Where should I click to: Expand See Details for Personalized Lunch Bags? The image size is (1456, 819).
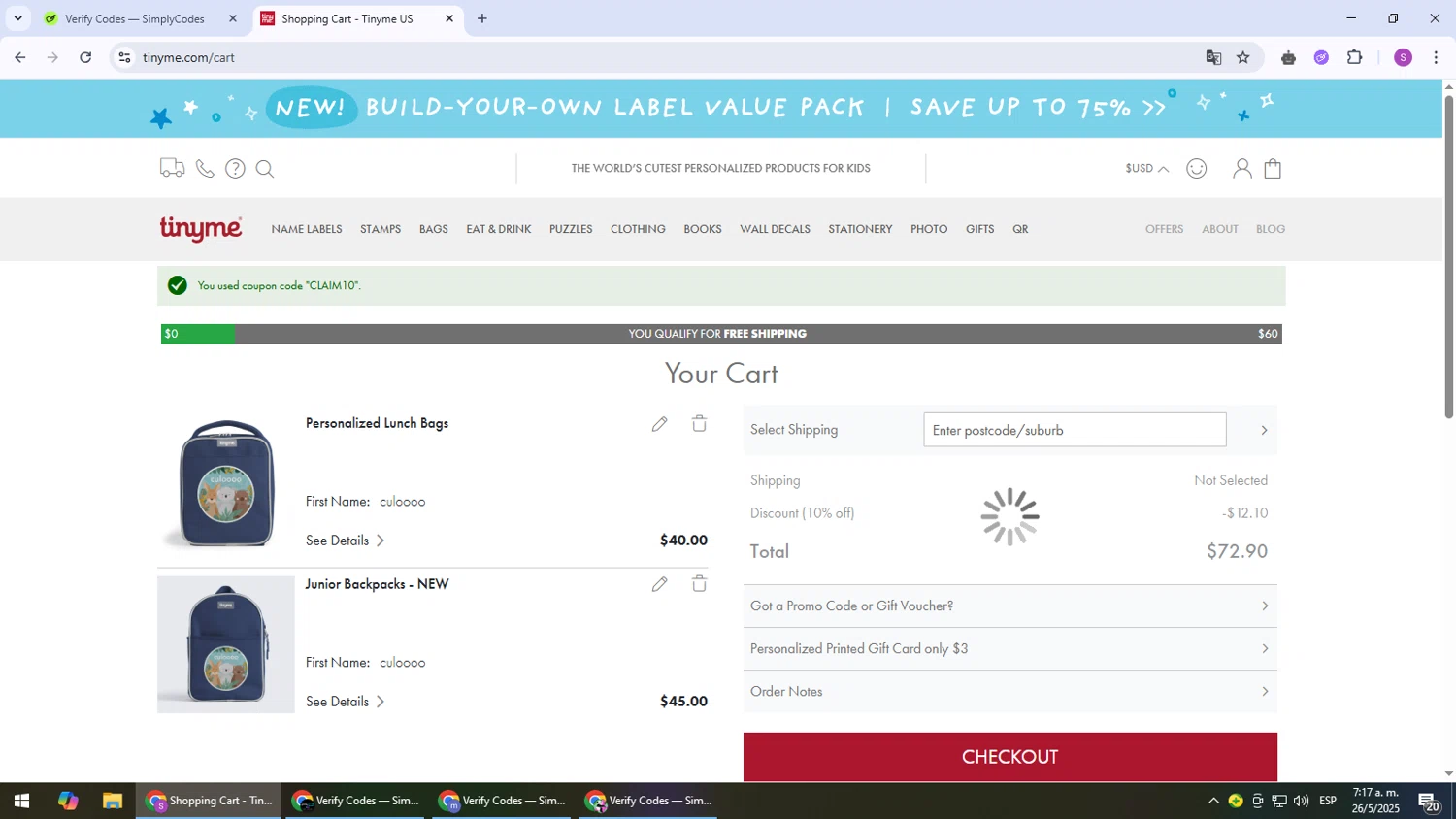(346, 541)
